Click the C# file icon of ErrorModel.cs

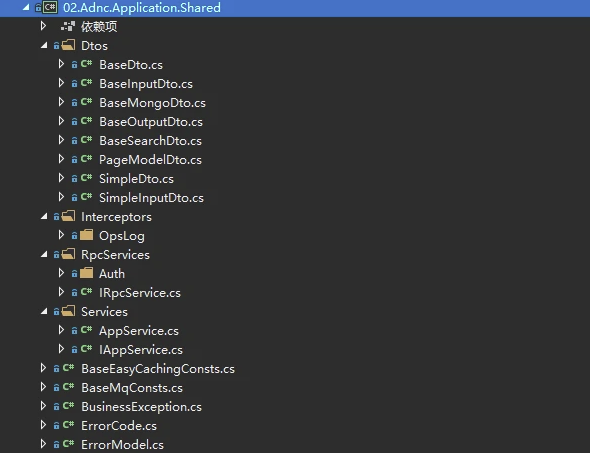click(68, 444)
